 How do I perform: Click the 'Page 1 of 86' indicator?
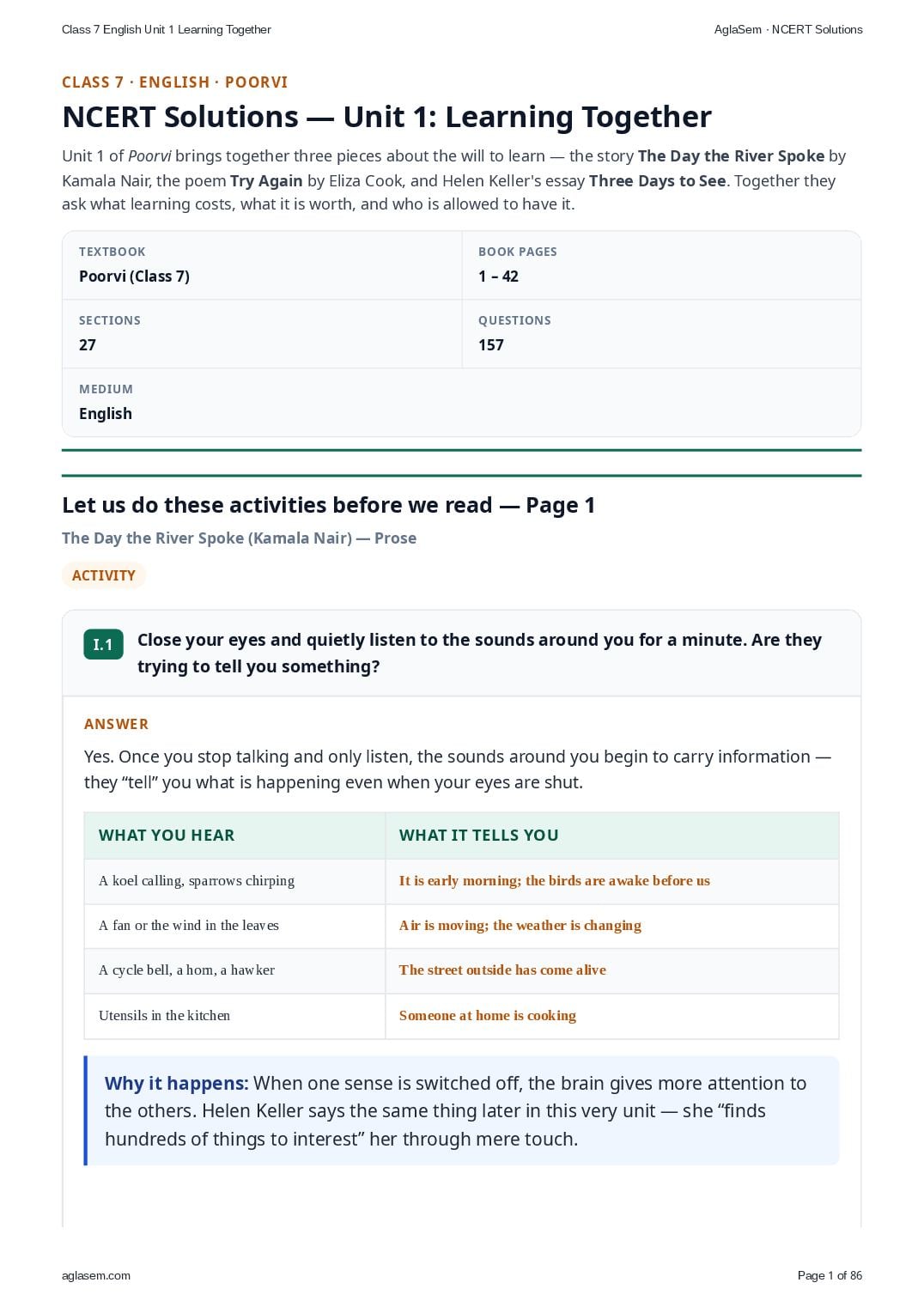point(830,1275)
